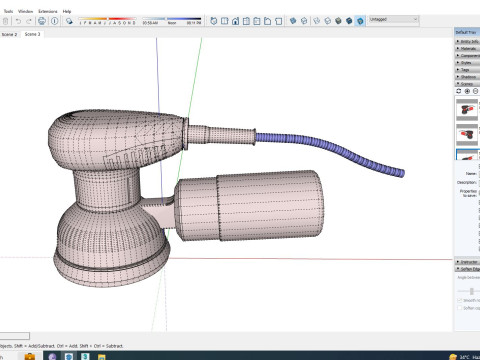Screen dimensions: 480x360
Task: Select the Top view icon
Action: pyautogui.click(x=225, y=21)
